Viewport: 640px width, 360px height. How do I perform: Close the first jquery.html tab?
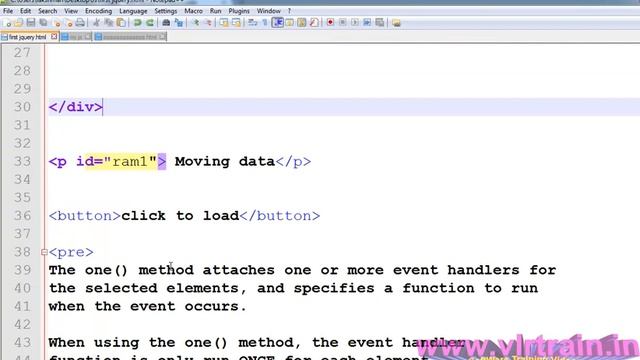(54, 37)
